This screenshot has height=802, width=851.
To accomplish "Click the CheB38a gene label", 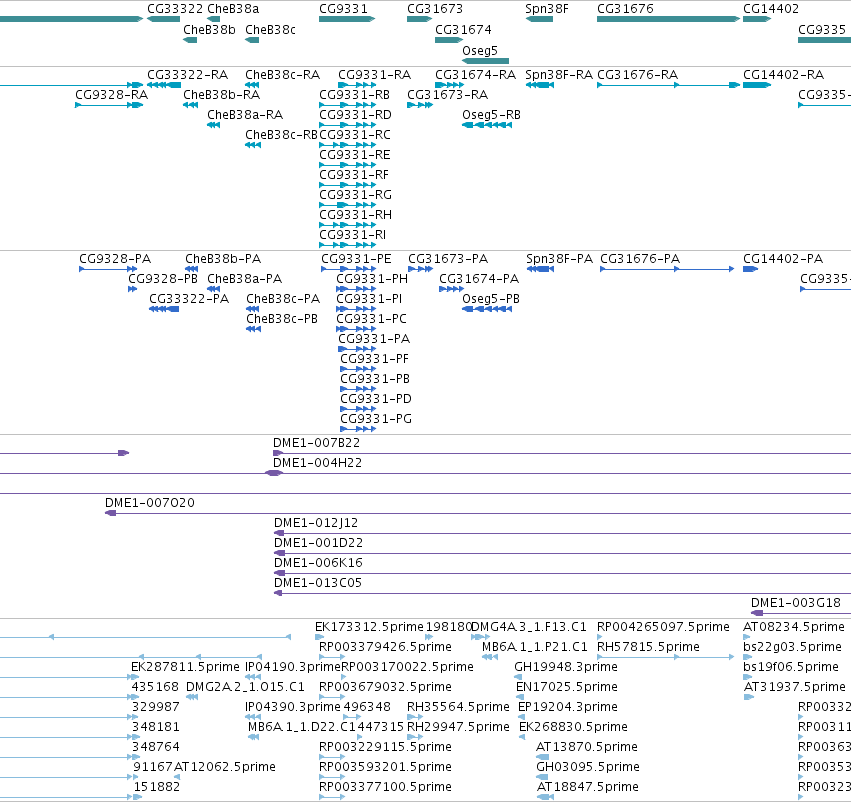I will 233,9.
